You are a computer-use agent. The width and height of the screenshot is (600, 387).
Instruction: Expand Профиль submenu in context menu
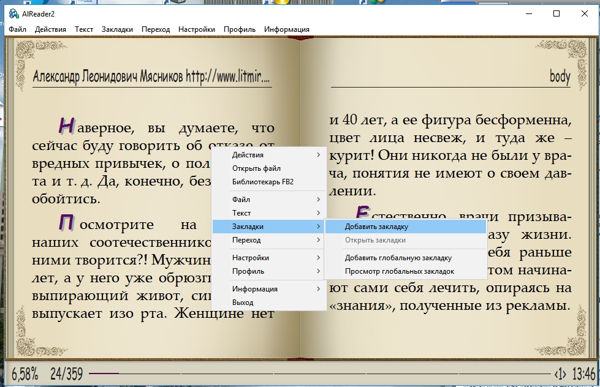pyautogui.click(x=269, y=271)
